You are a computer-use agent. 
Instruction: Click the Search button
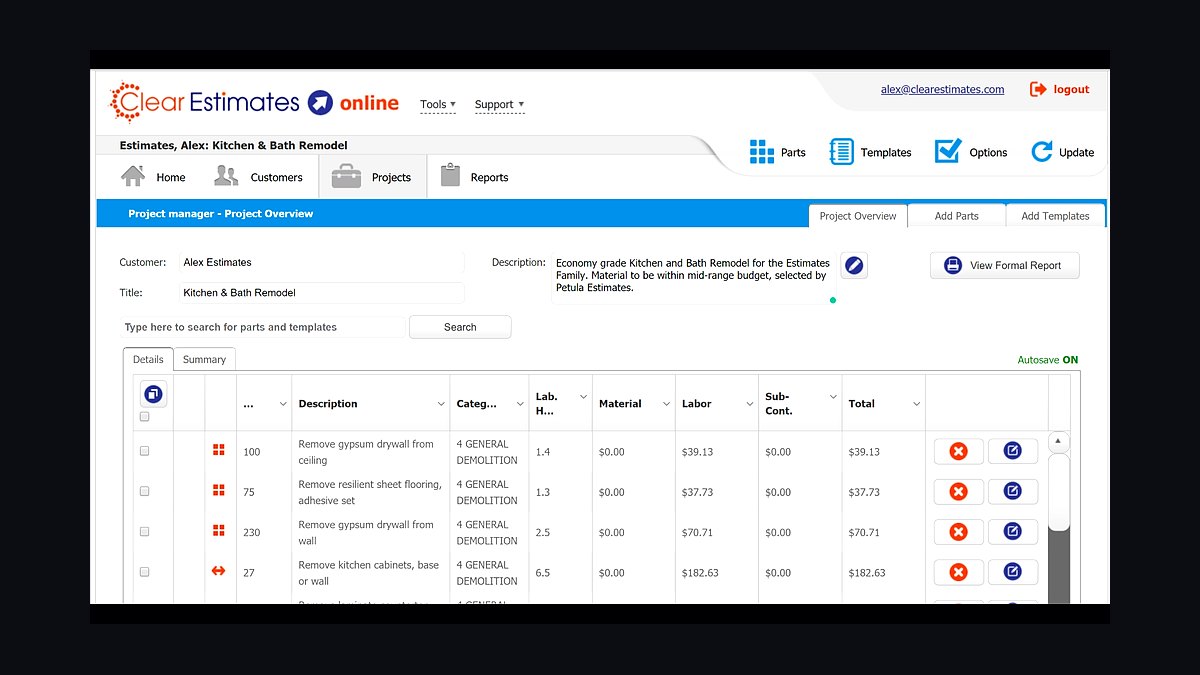[460, 327]
